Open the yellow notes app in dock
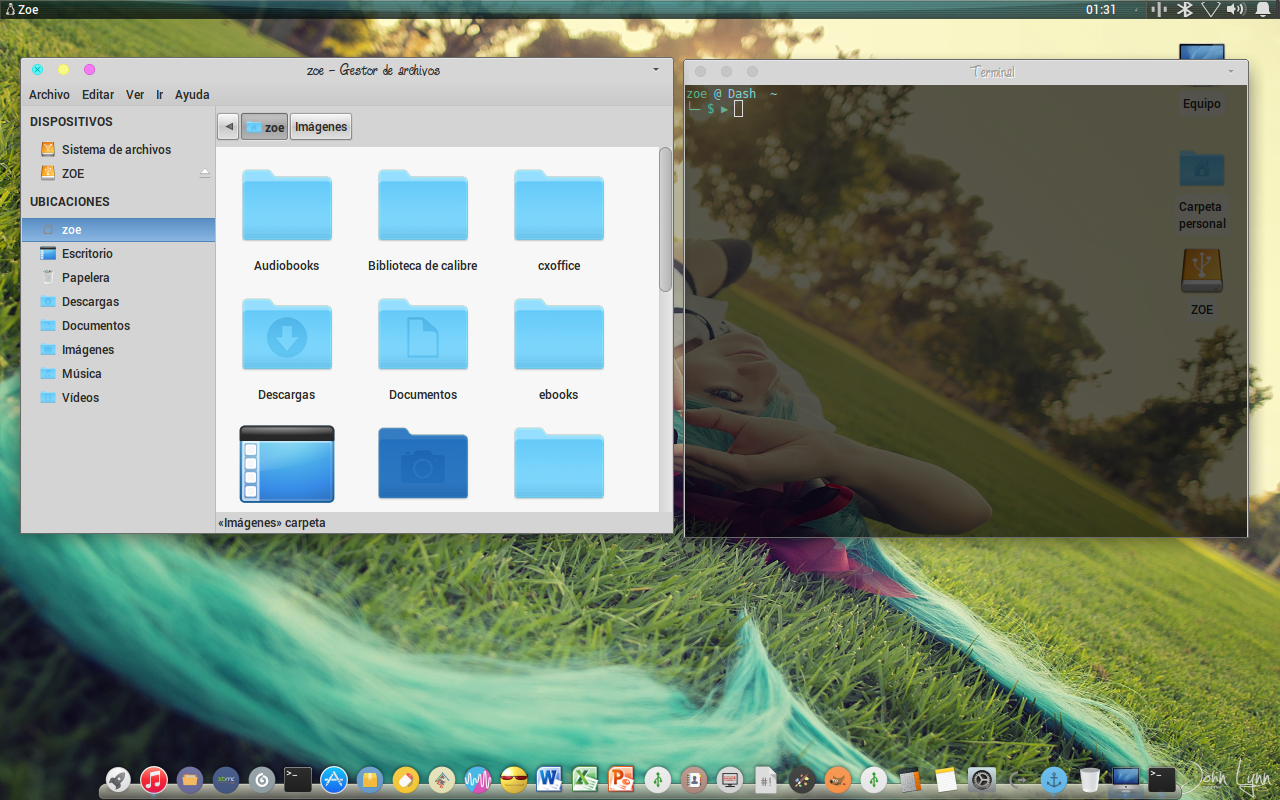Viewport: 1280px width, 800px height. pos(946,780)
